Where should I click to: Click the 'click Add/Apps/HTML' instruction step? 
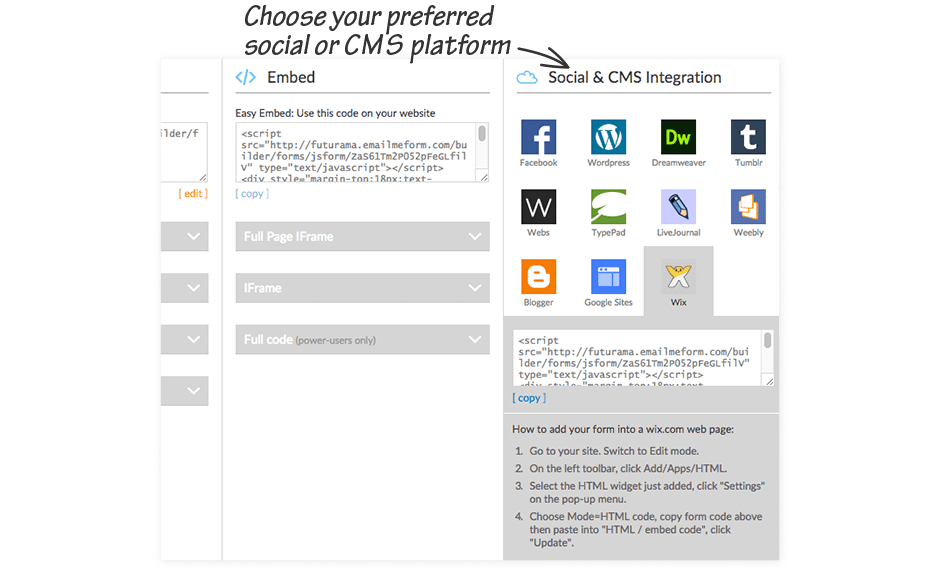click(x=628, y=468)
